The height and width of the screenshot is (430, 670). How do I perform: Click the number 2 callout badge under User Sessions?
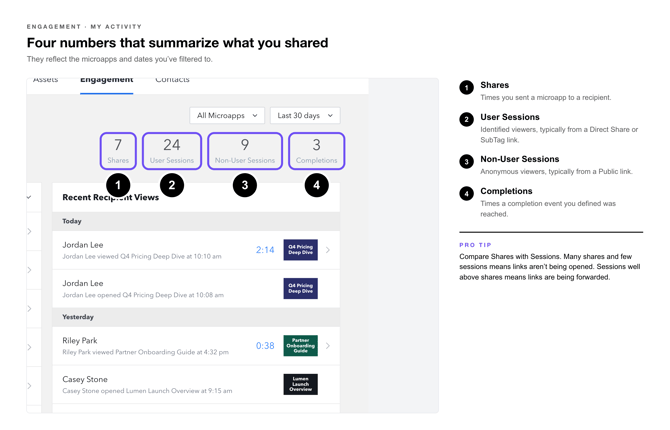[x=172, y=185]
